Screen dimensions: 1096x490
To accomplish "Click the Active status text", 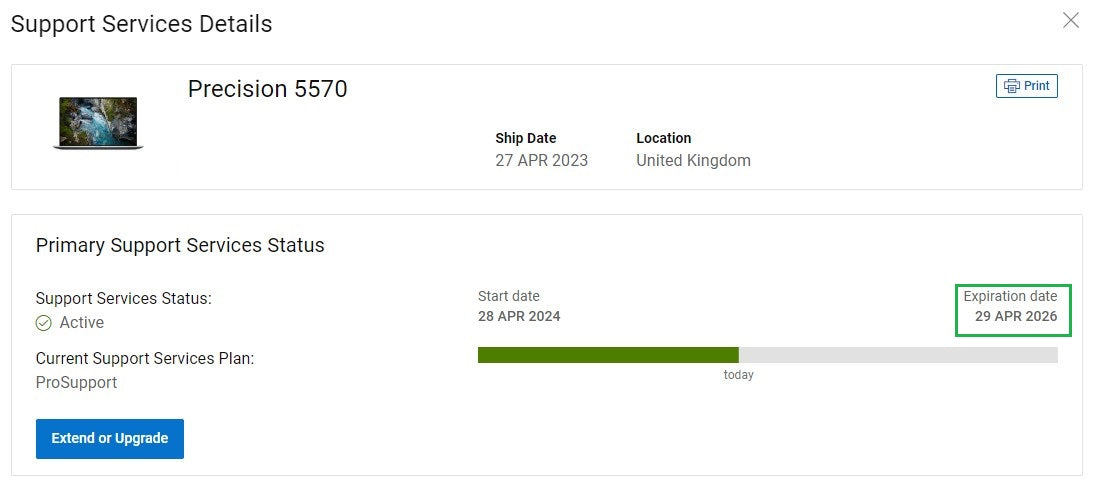I will [x=82, y=323].
